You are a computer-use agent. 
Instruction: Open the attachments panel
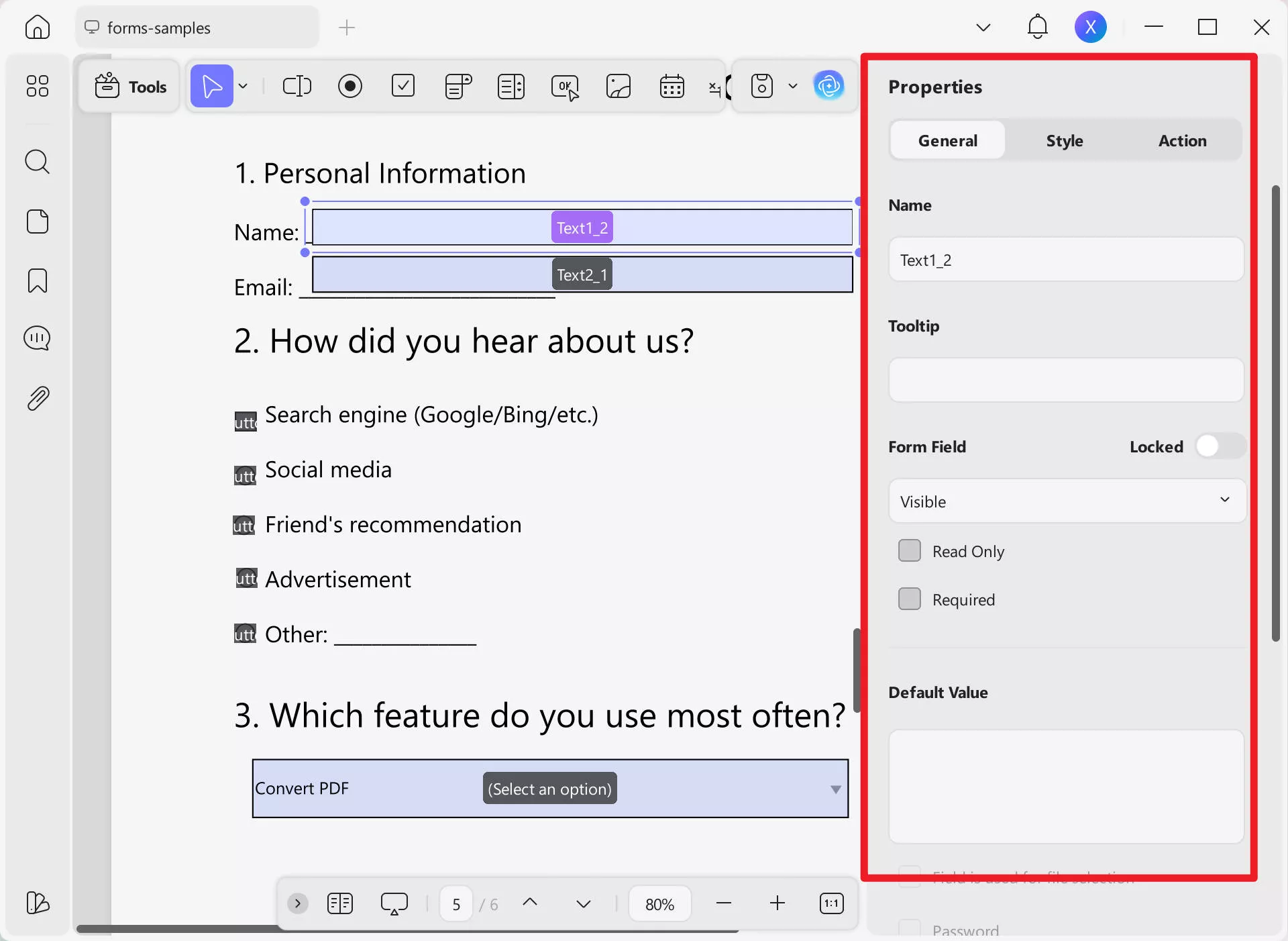click(37, 398)
